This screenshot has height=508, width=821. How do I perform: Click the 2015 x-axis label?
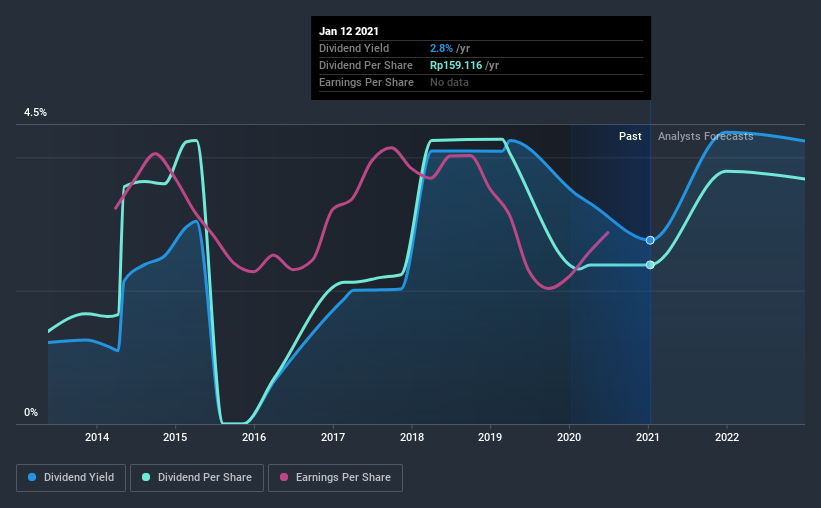[x=175, y=437]
